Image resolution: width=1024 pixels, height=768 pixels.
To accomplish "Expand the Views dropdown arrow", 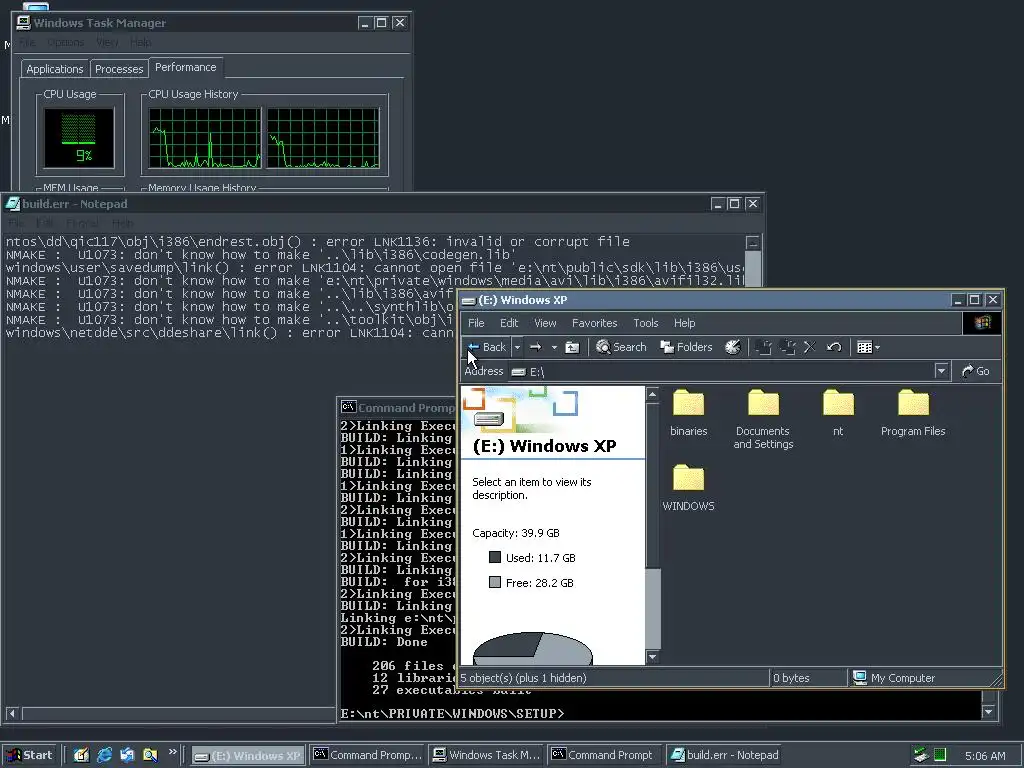I will tap(877, 347).
